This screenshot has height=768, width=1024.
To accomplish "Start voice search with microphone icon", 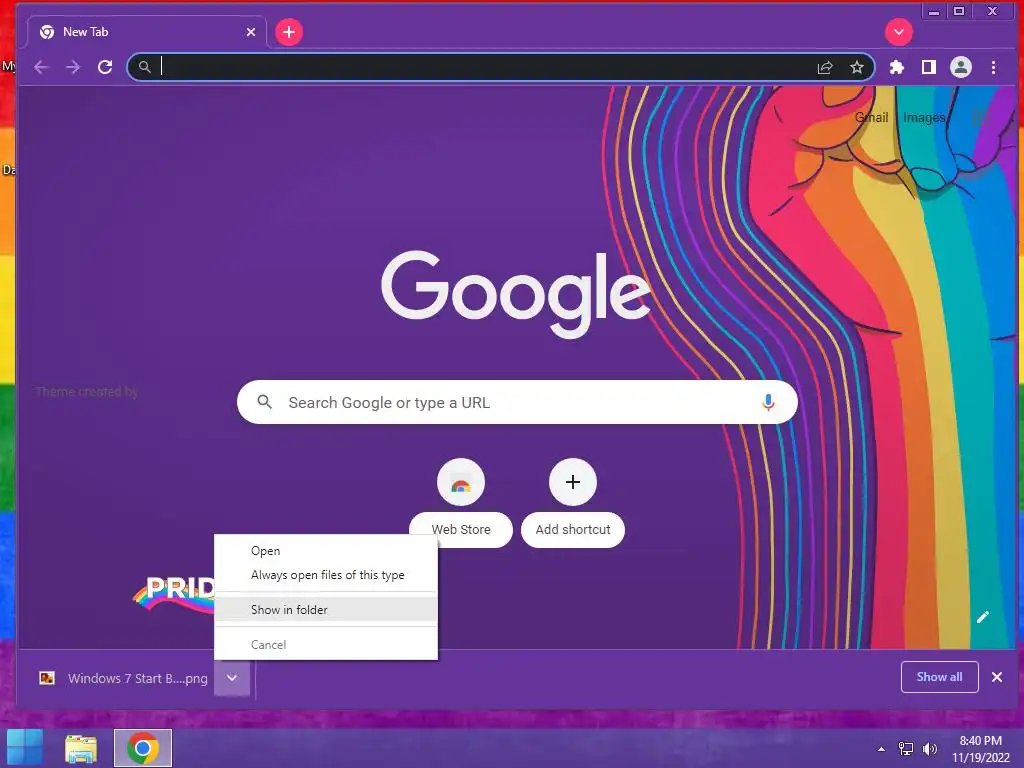I will coord(768,402).
